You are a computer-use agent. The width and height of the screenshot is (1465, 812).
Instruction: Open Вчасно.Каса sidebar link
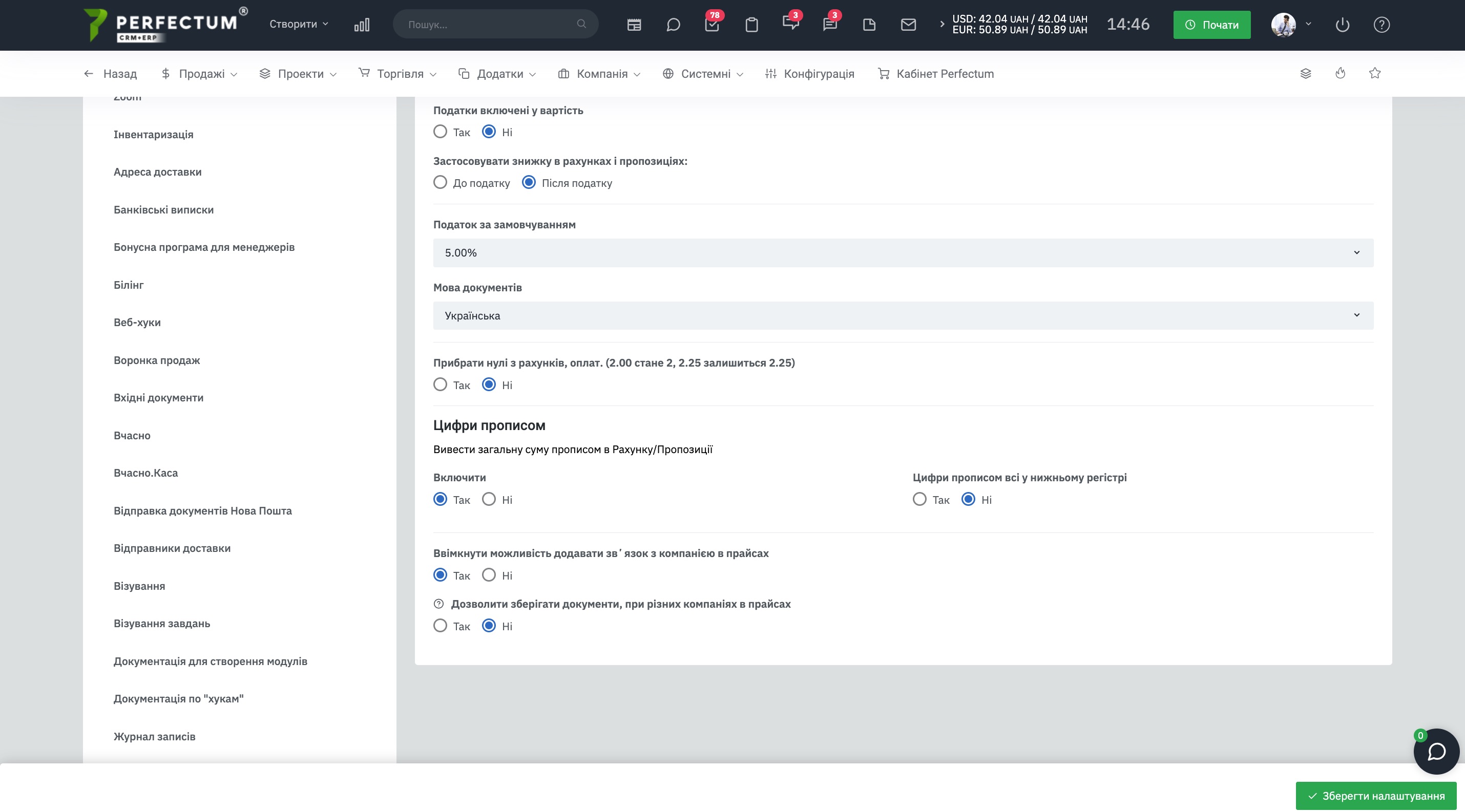pos(145,473)
